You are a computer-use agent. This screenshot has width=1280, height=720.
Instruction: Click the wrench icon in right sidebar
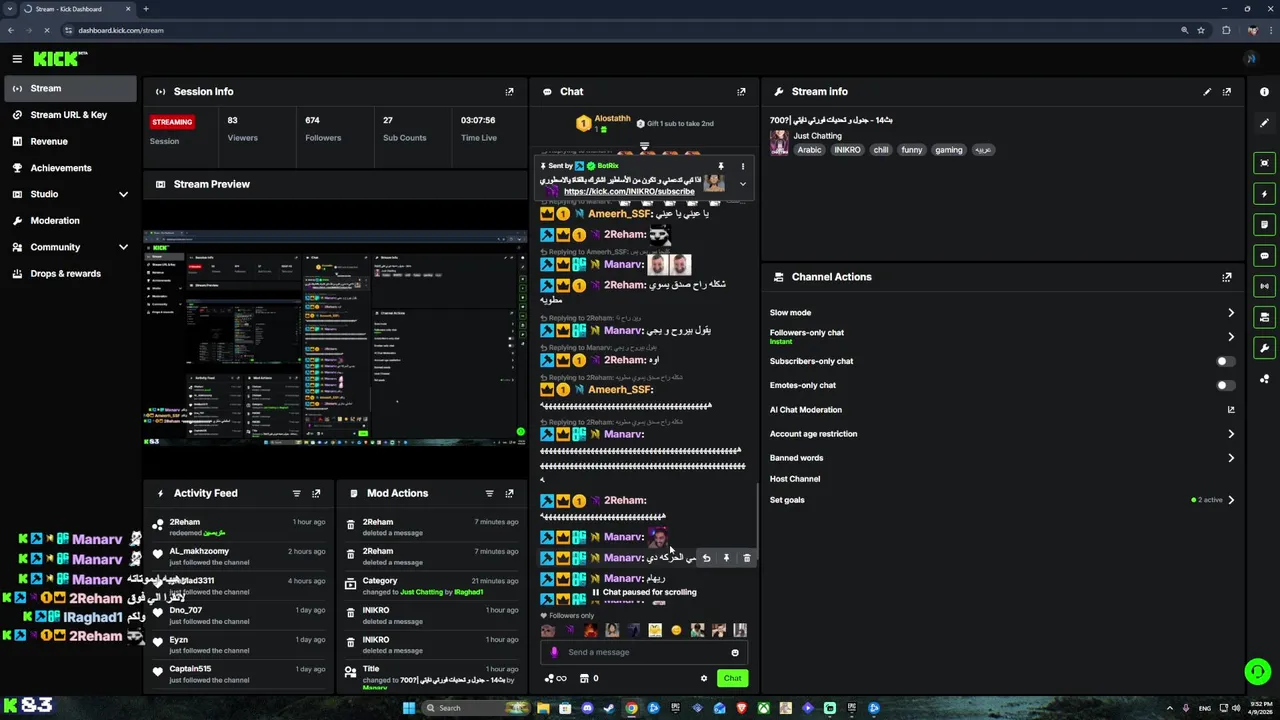point(1265,348)
